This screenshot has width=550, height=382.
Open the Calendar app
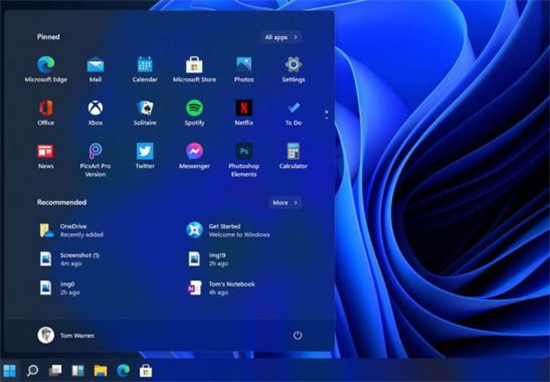coord(145,69)
